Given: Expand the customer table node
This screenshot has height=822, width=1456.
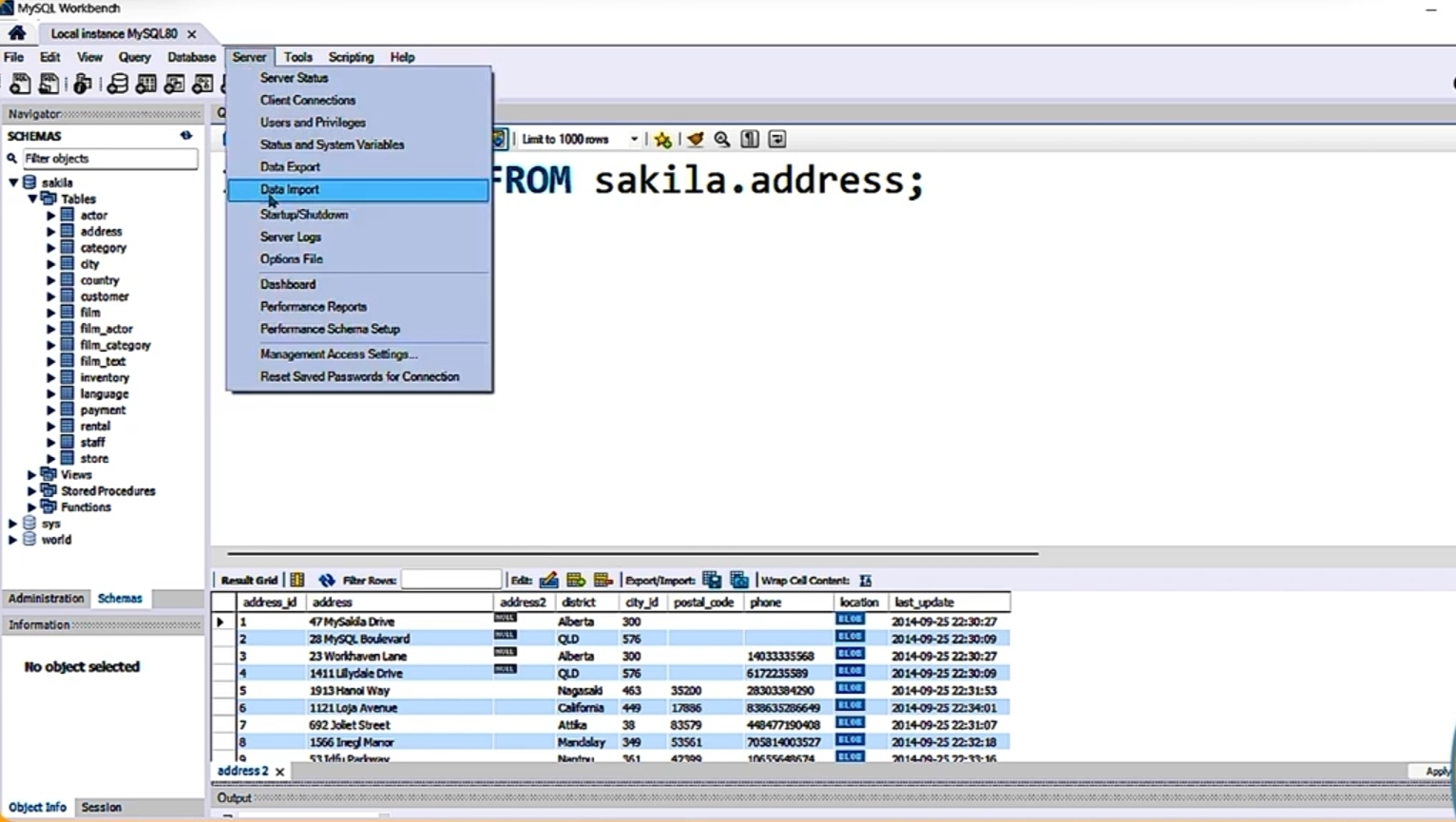Looking at the screenshot, I should pos(51,296).
